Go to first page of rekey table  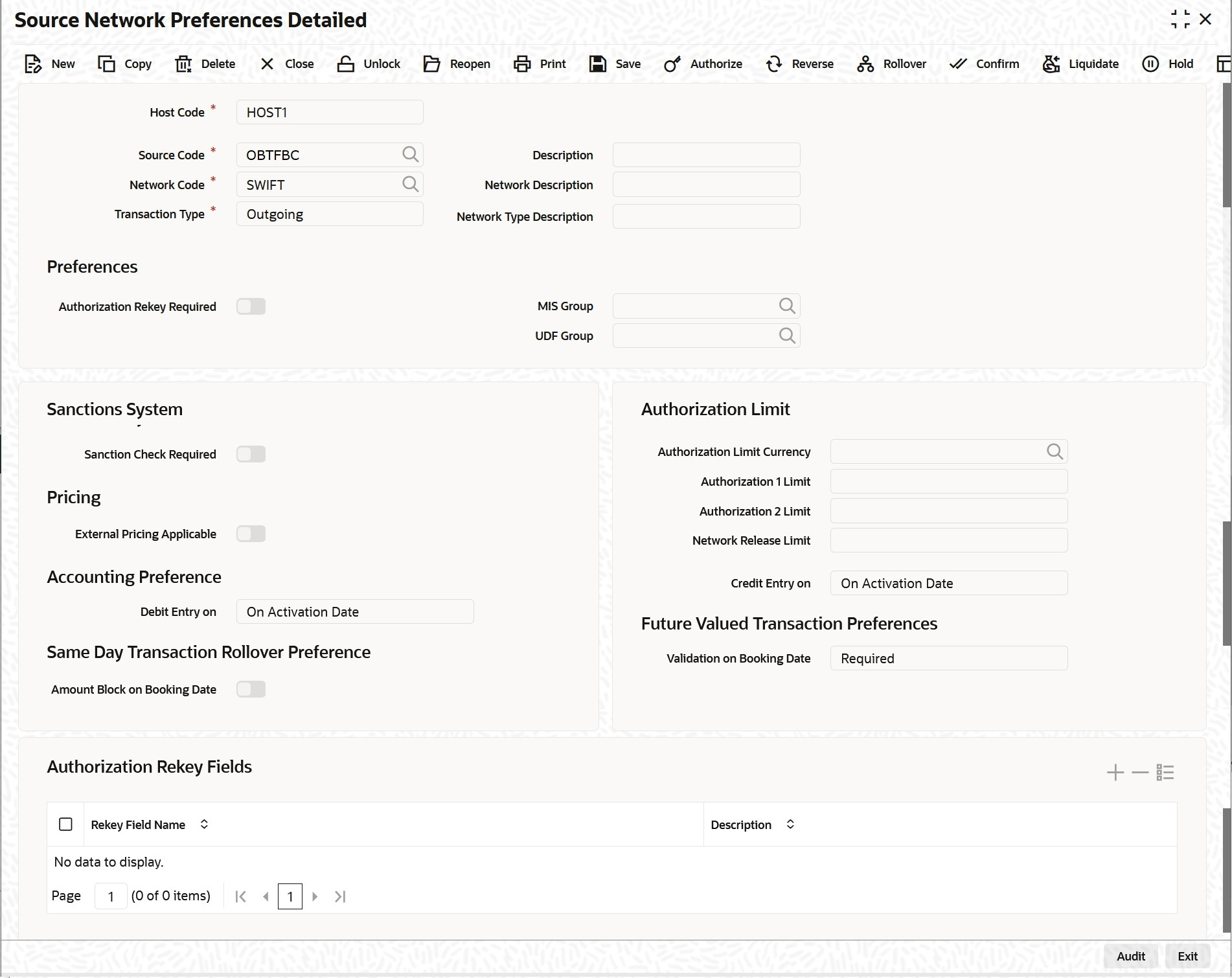coord(240,896)
